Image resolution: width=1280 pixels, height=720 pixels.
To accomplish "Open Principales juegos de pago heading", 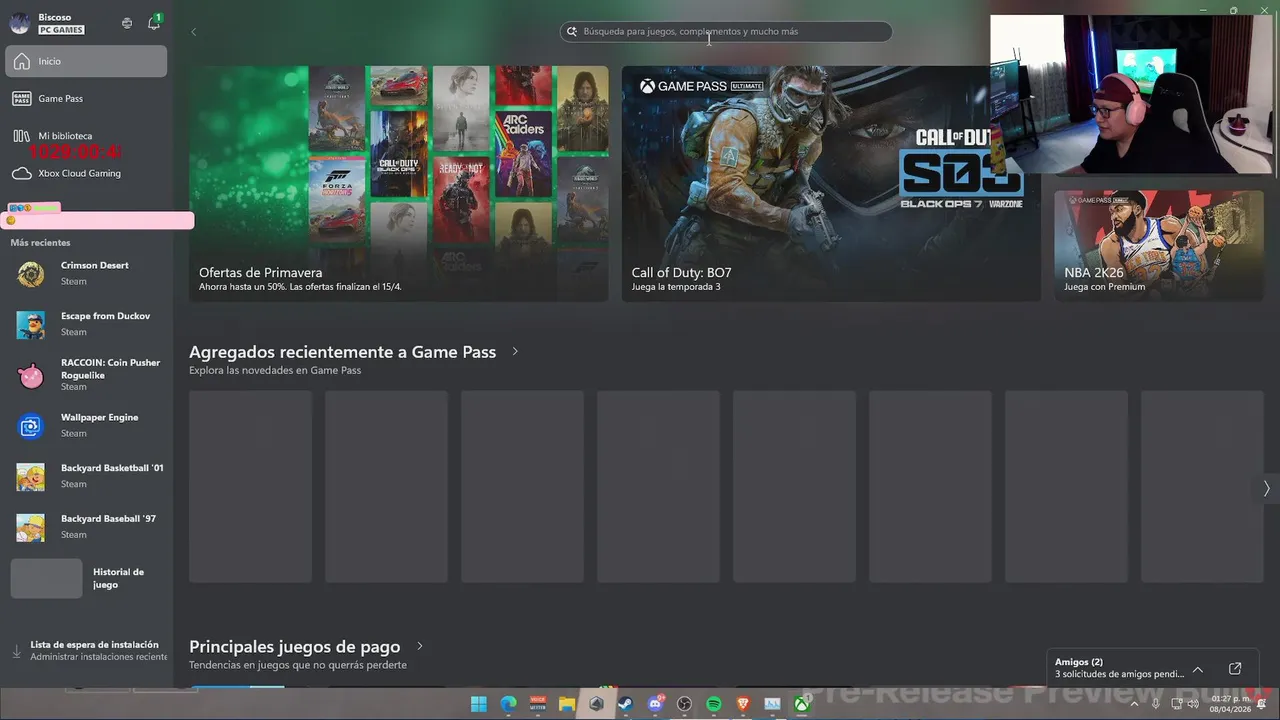I will (x=294, y=647).
